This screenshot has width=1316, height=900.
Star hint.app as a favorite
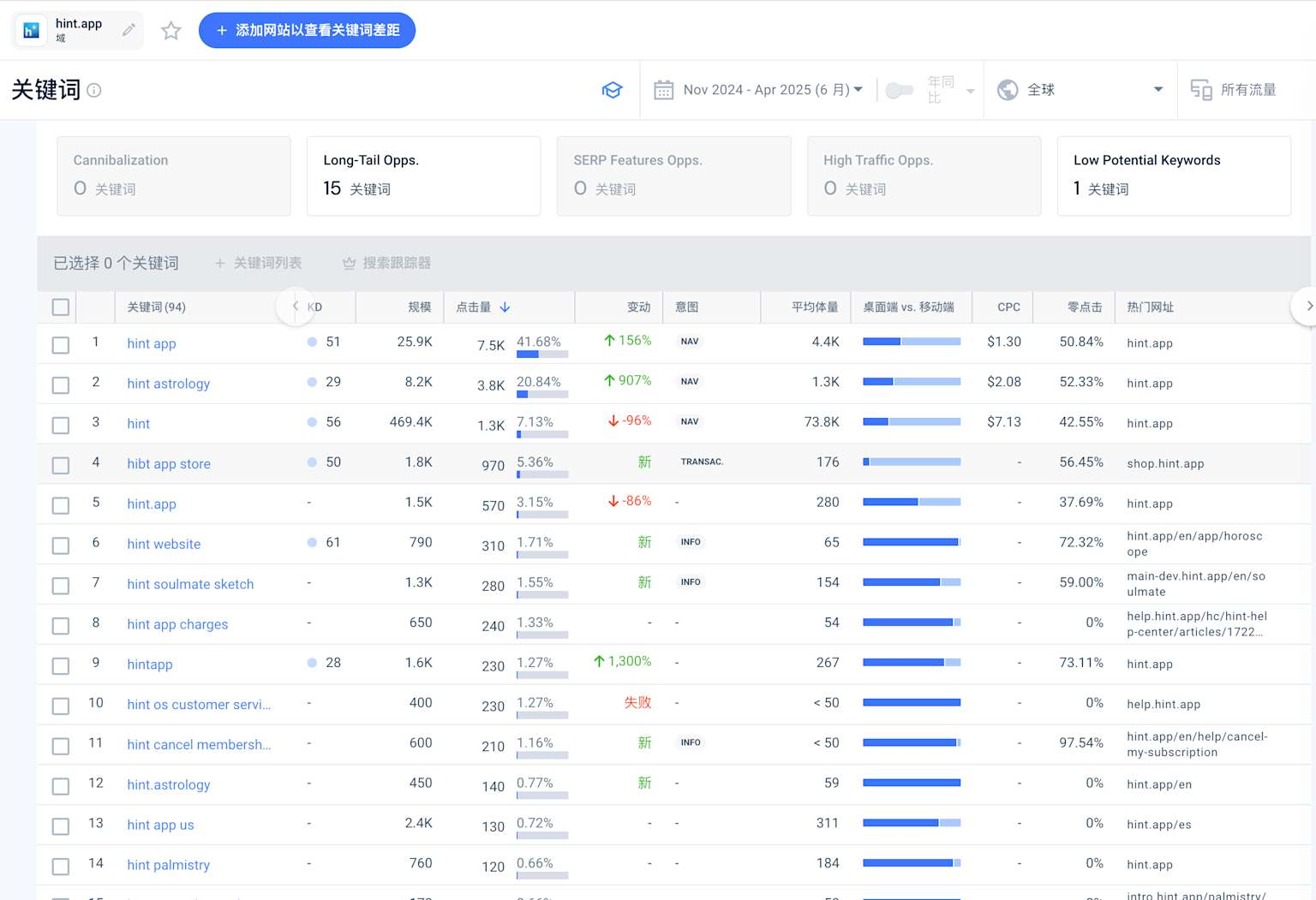click(x=171, y=31)
